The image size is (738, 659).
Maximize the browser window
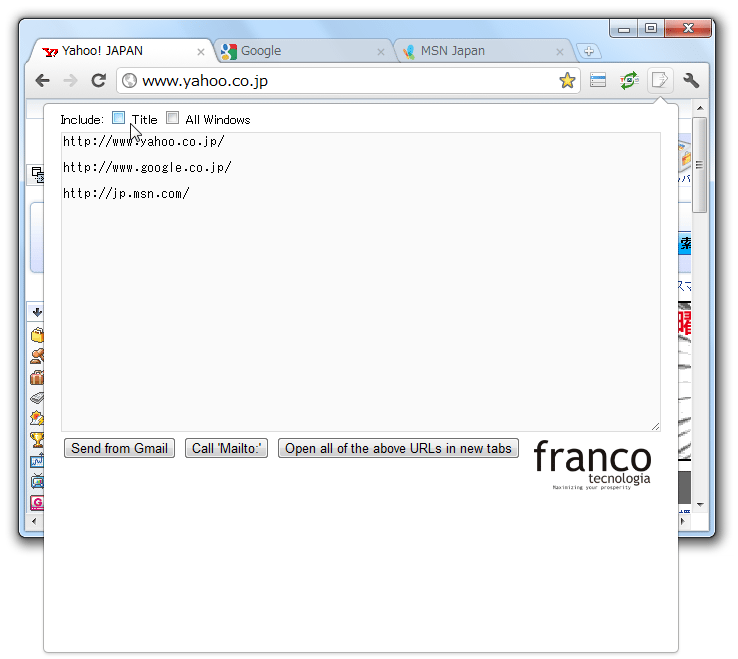(651, 28)
